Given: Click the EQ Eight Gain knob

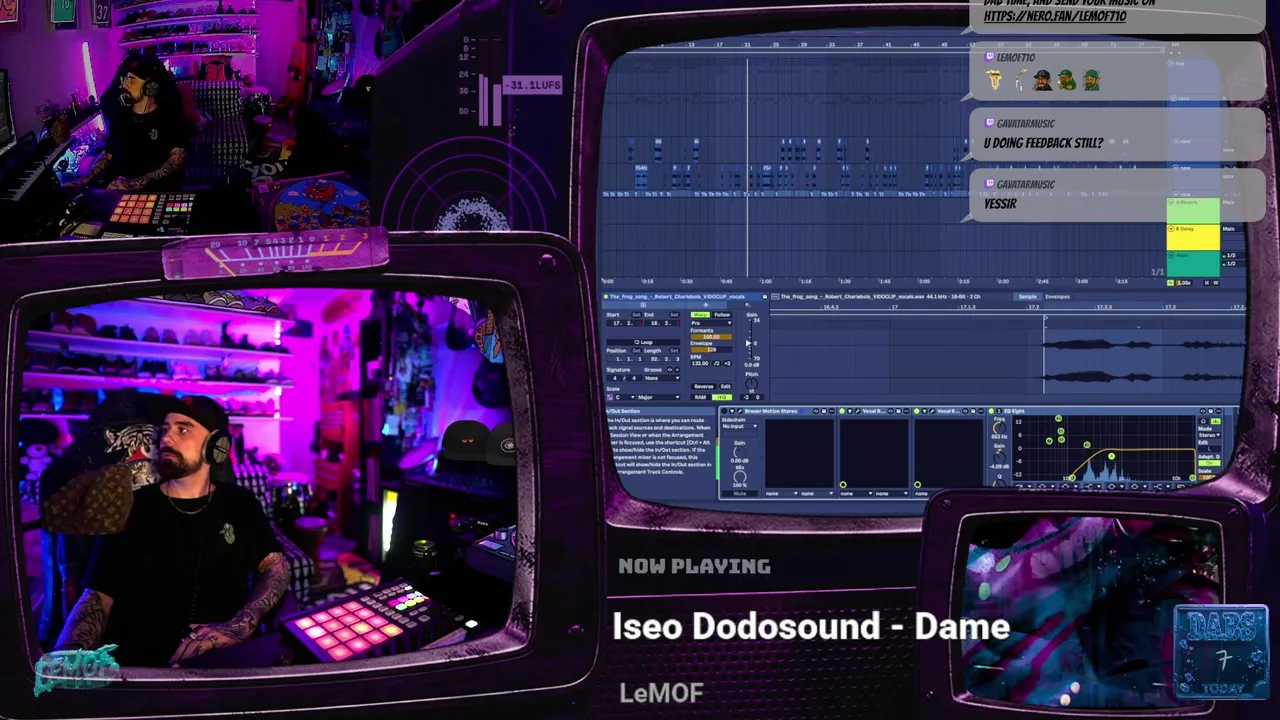Looking at the screenshot, I should [999, 458].
